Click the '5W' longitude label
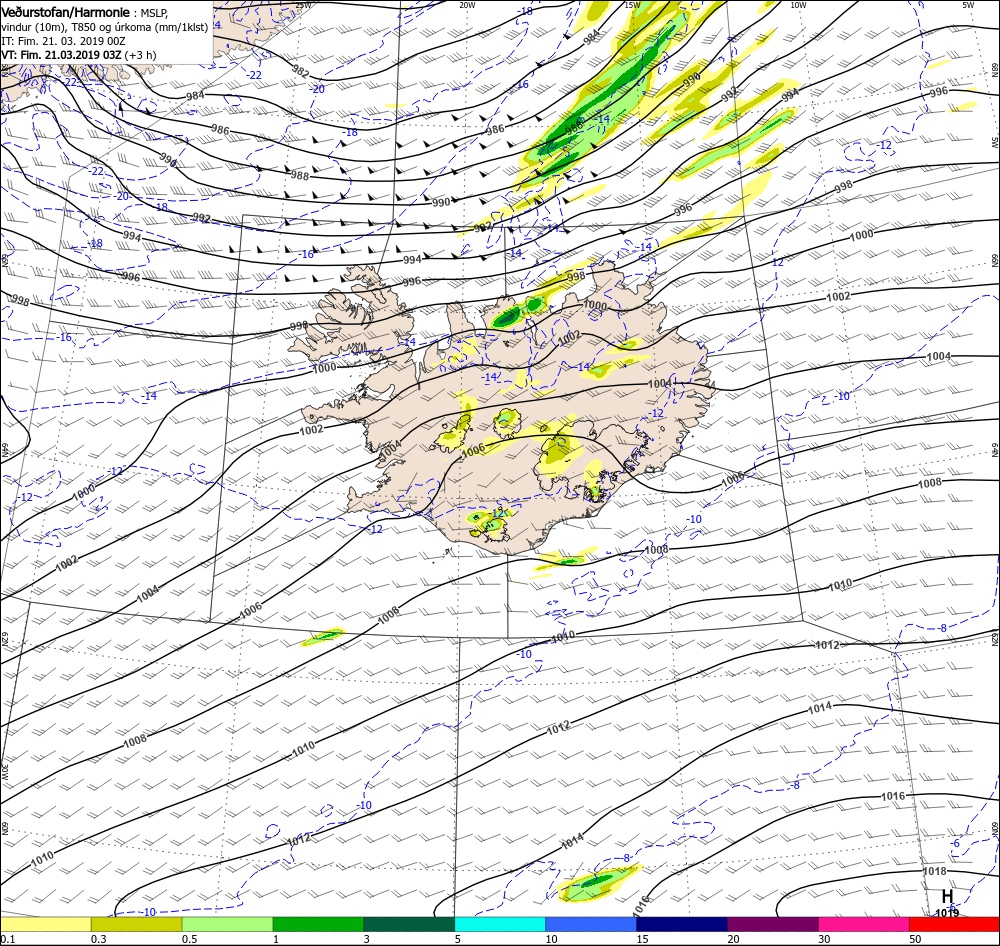The height and width of the screenshot is (946, 1000). [x=968, y=5]
